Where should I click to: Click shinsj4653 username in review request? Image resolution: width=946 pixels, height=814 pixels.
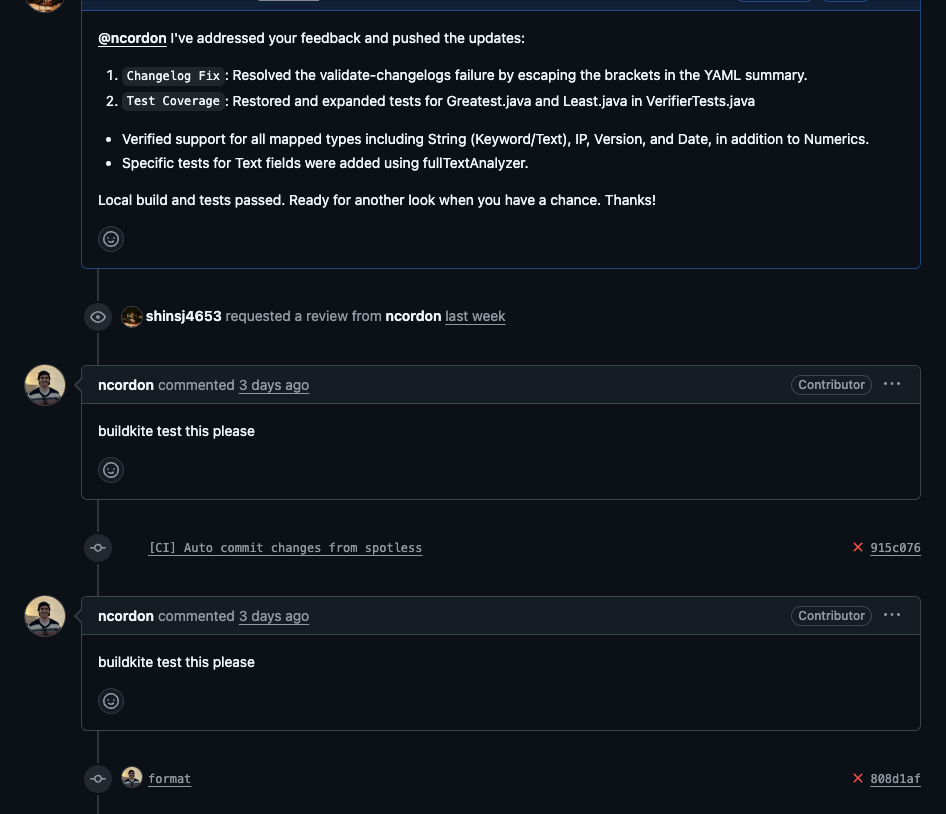[x=183, y=316]
